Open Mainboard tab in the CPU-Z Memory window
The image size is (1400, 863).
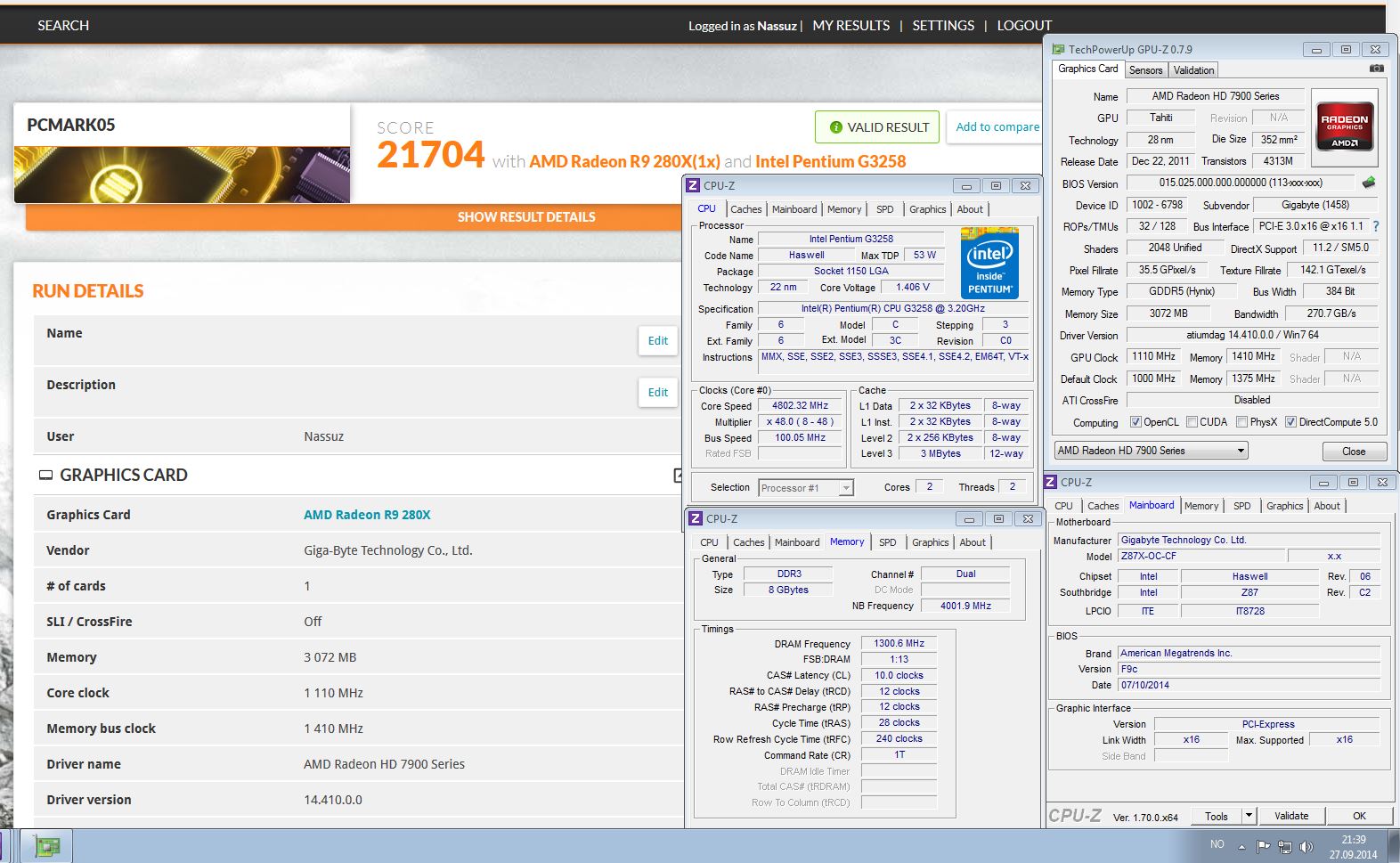(797, 541)
